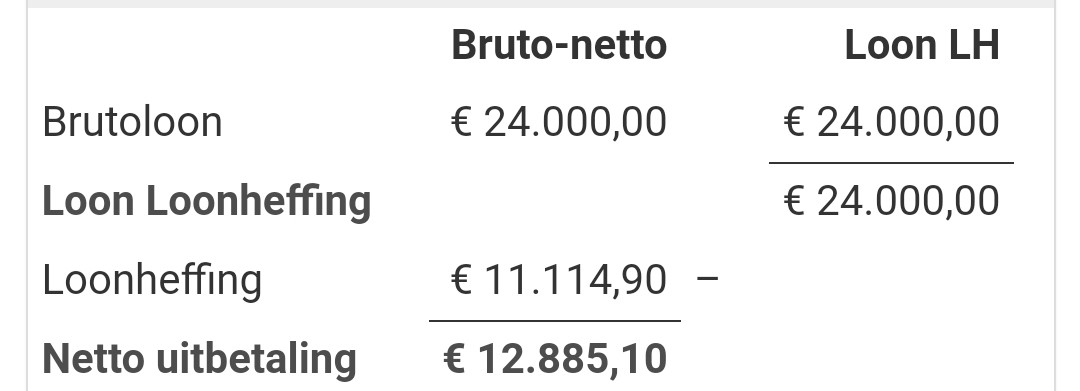This screenshot has height=391, width=1080.
Task: Click the Loon Loonheffing € 24.000,00 amount
Action: point(891,202)
